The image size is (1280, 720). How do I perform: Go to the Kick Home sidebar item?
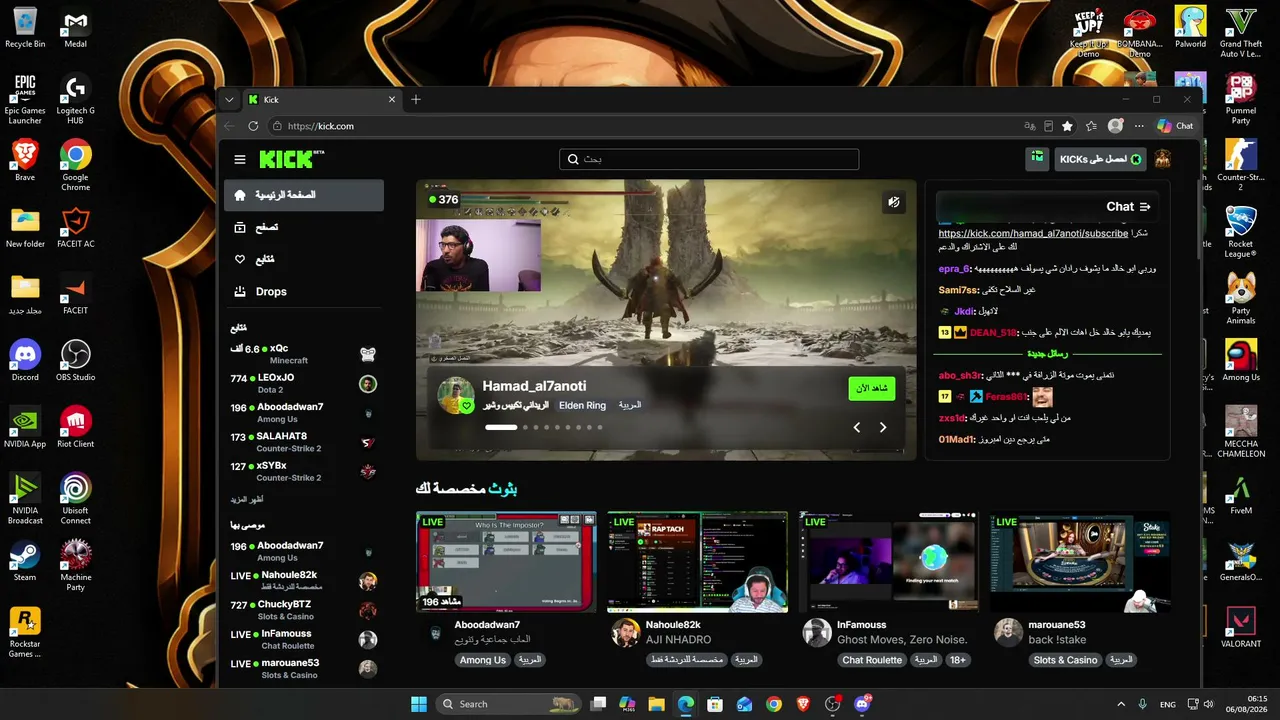(304, 195)
